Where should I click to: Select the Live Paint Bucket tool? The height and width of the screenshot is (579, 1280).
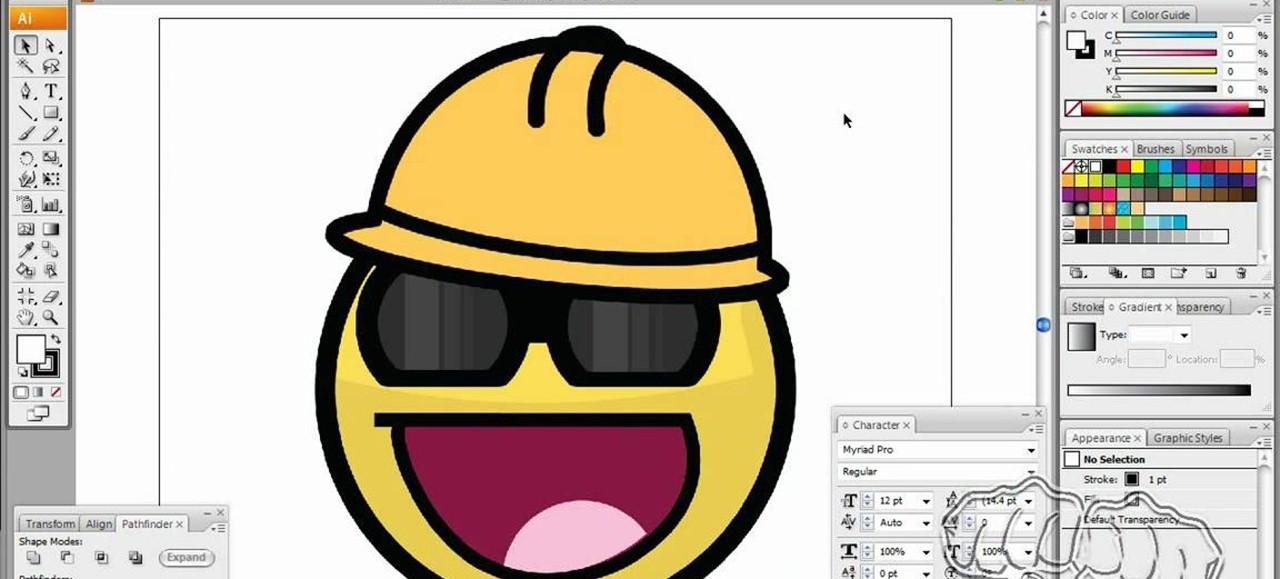(27, 270)
